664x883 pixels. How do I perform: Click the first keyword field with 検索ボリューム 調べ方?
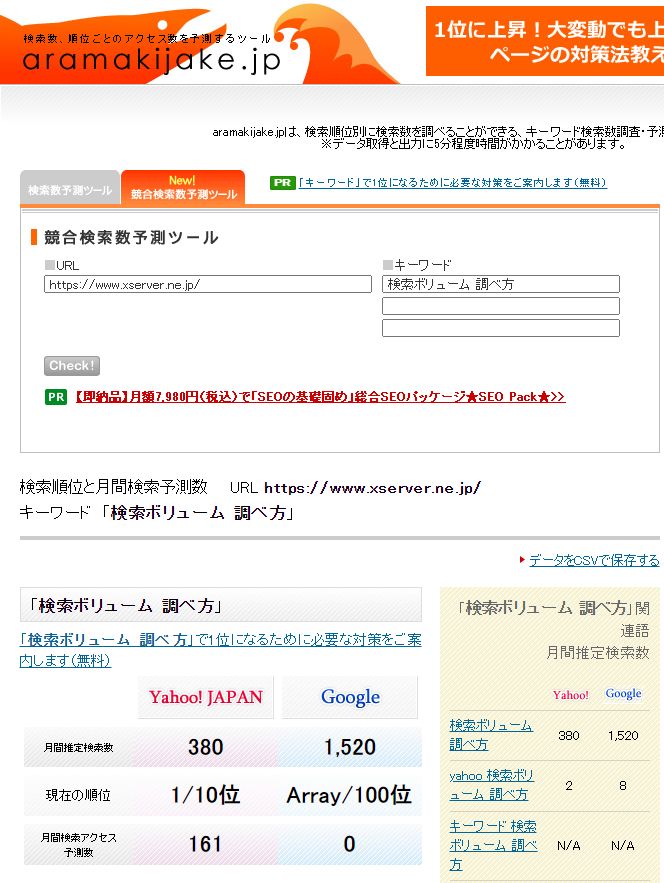click(501, 284)
